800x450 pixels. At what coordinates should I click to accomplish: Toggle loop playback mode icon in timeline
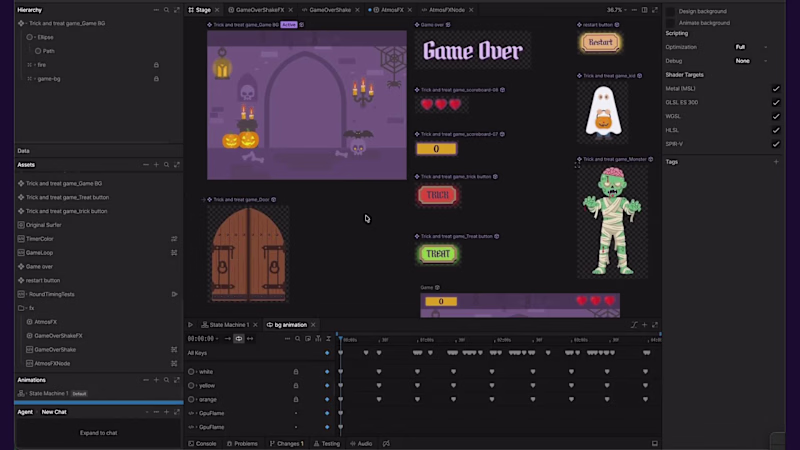click(239, 339)
